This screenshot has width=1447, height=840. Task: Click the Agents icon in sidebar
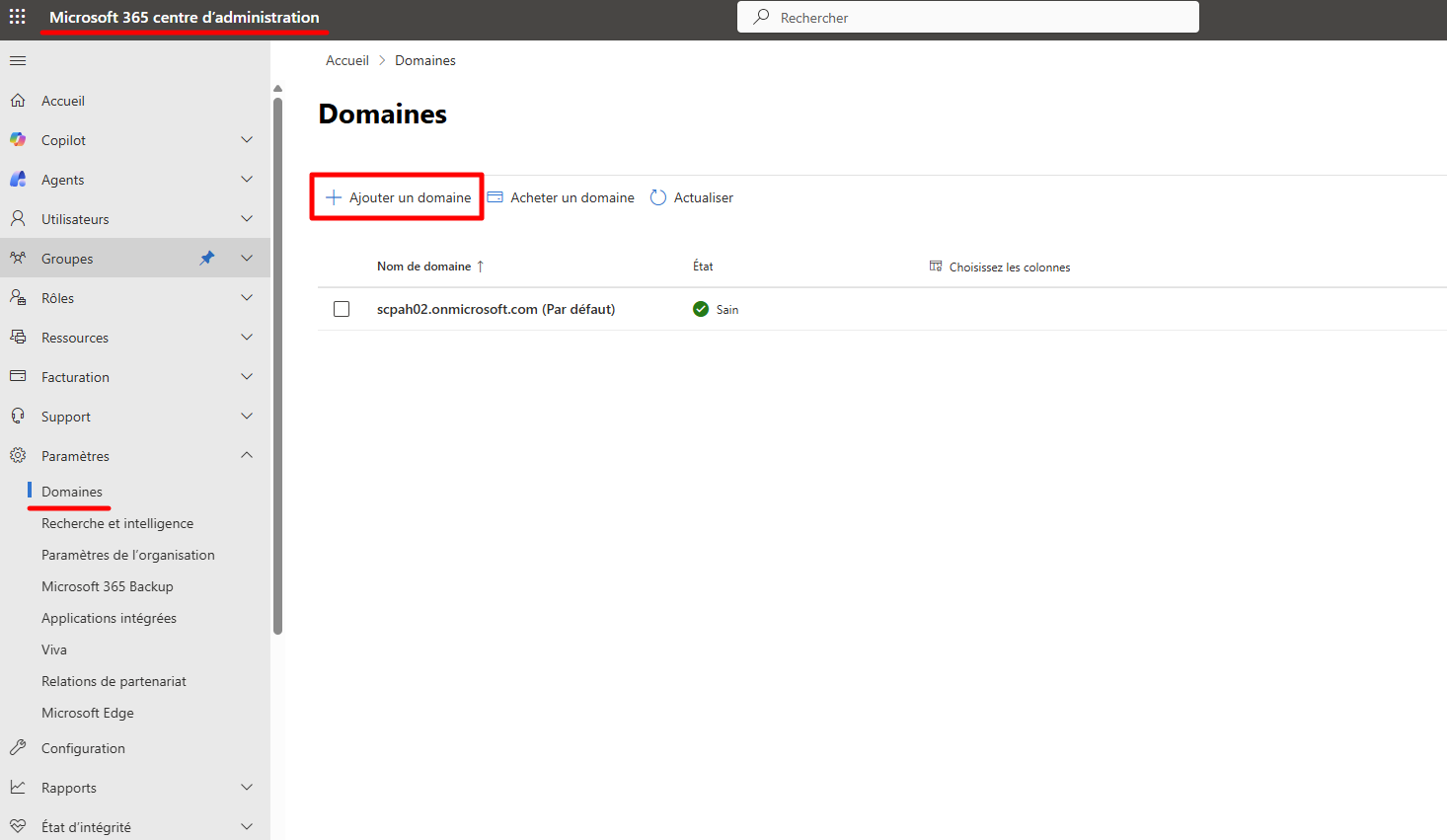18,180
